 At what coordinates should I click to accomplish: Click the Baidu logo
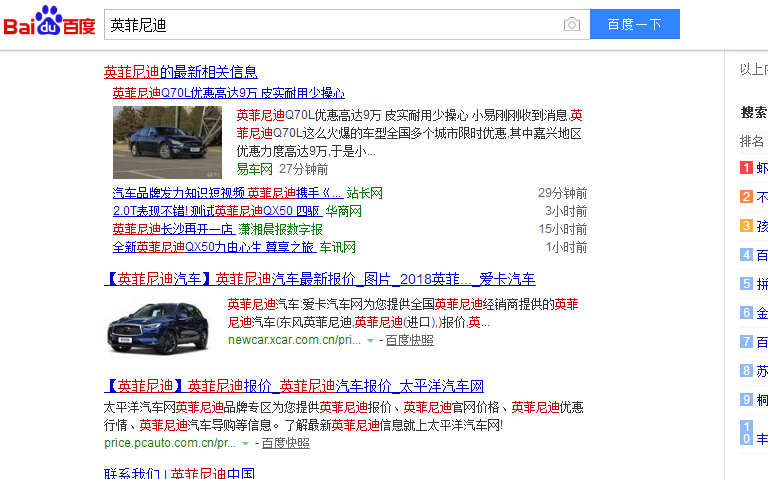pos(49,22)
